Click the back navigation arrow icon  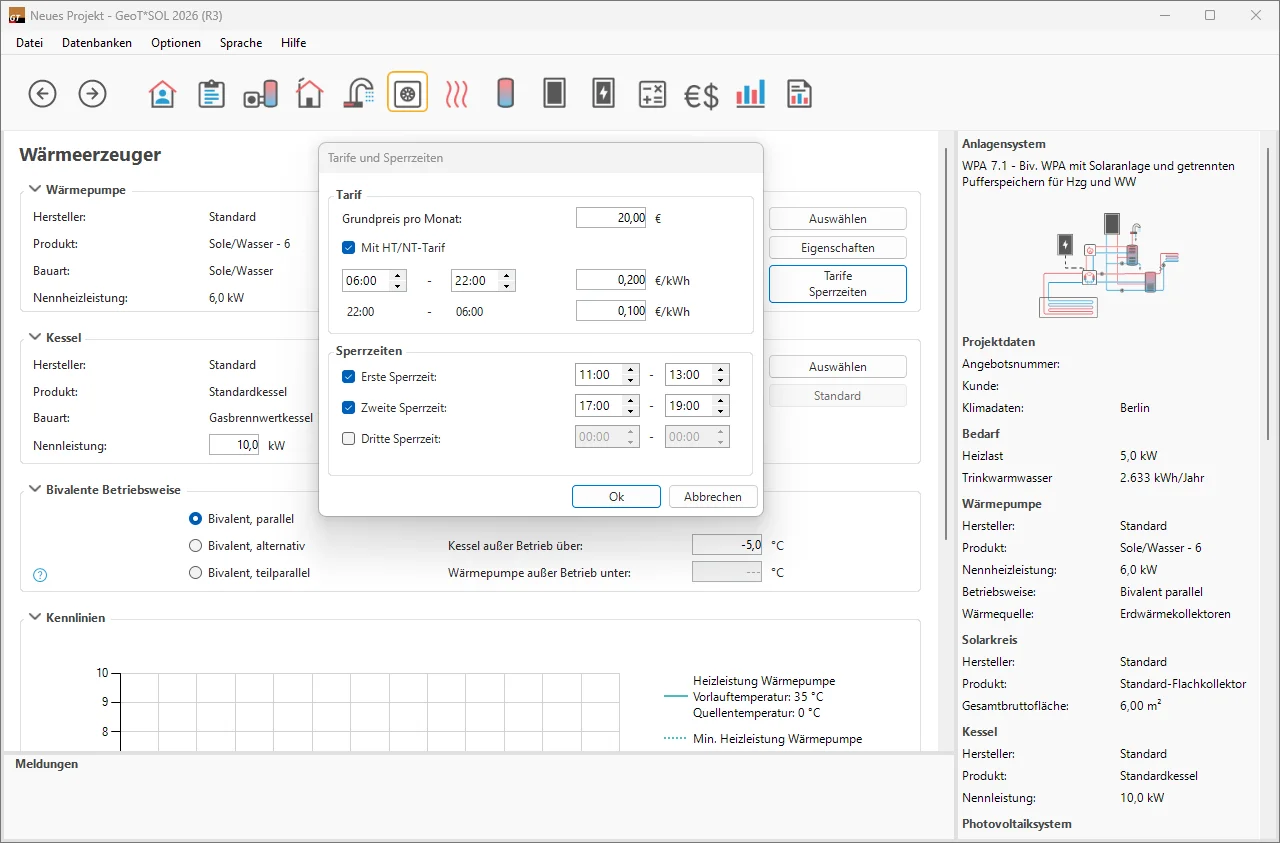point(42,94)
